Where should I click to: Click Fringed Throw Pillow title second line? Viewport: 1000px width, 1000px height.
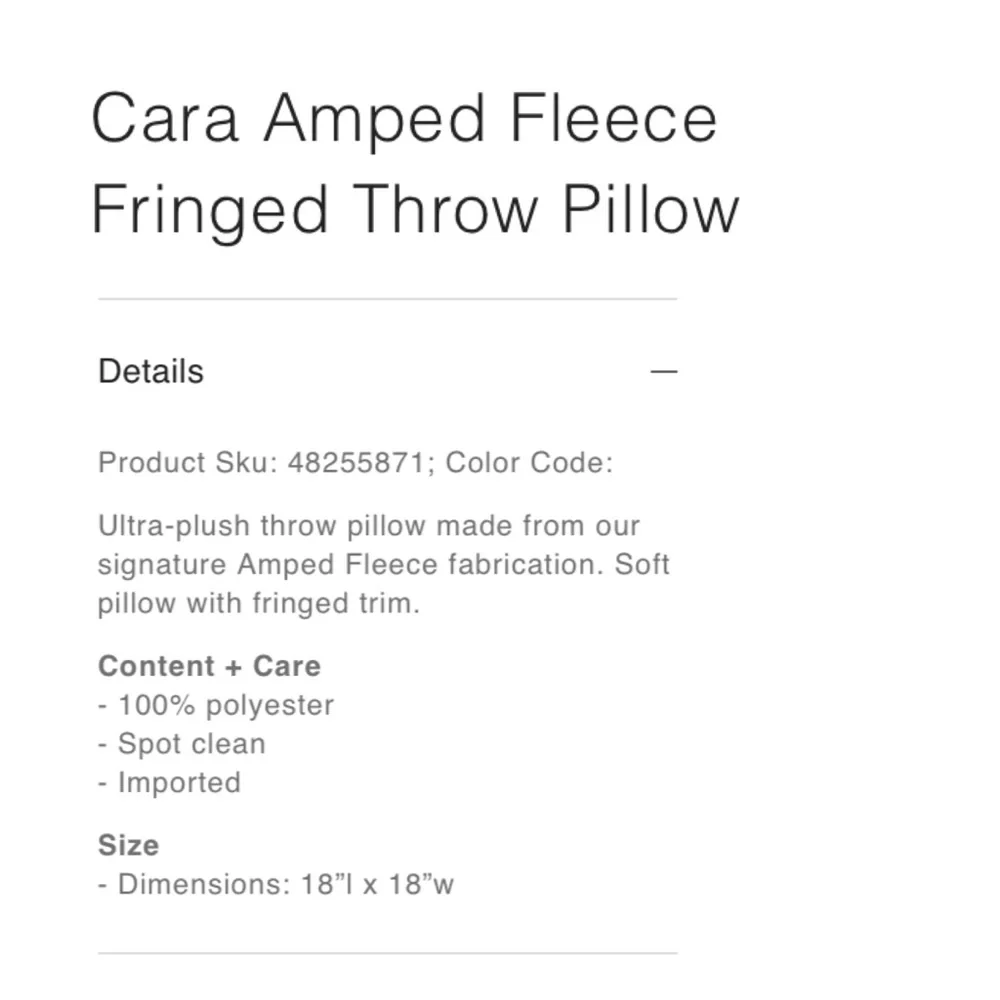pyautogui.click(x=416, y=209)
